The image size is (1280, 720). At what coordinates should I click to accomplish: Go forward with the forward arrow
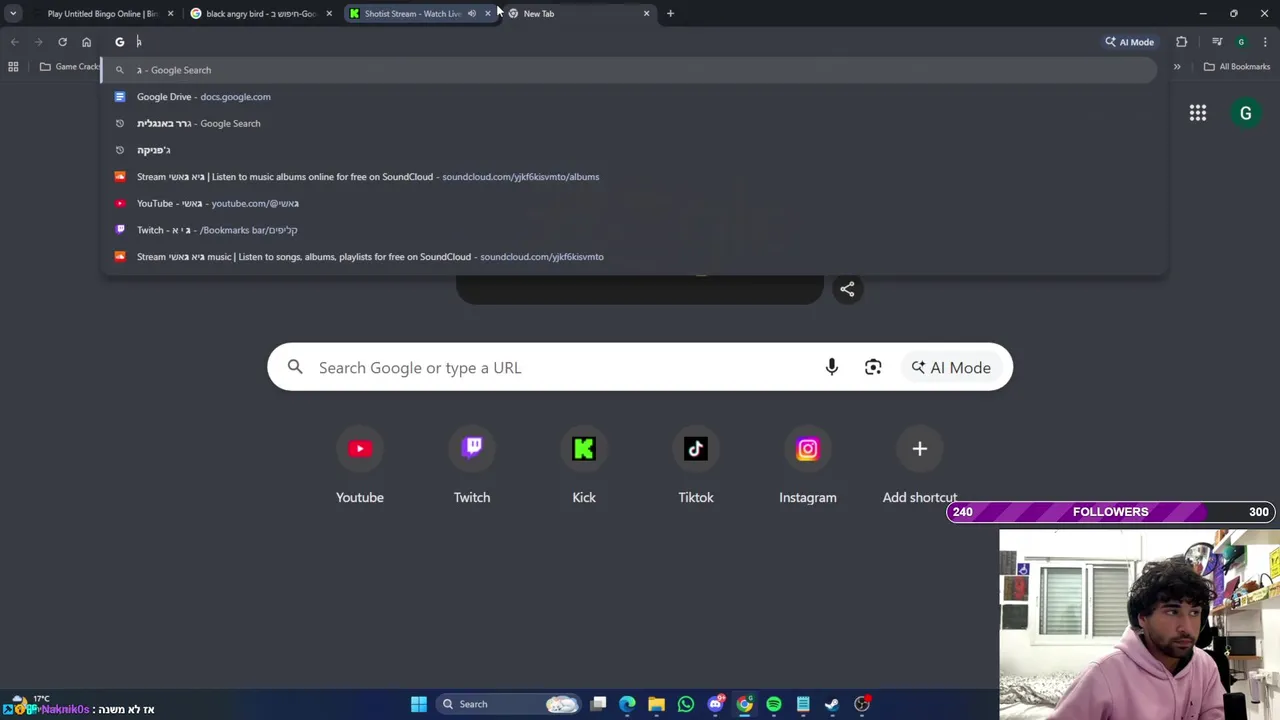click(38, 42)
